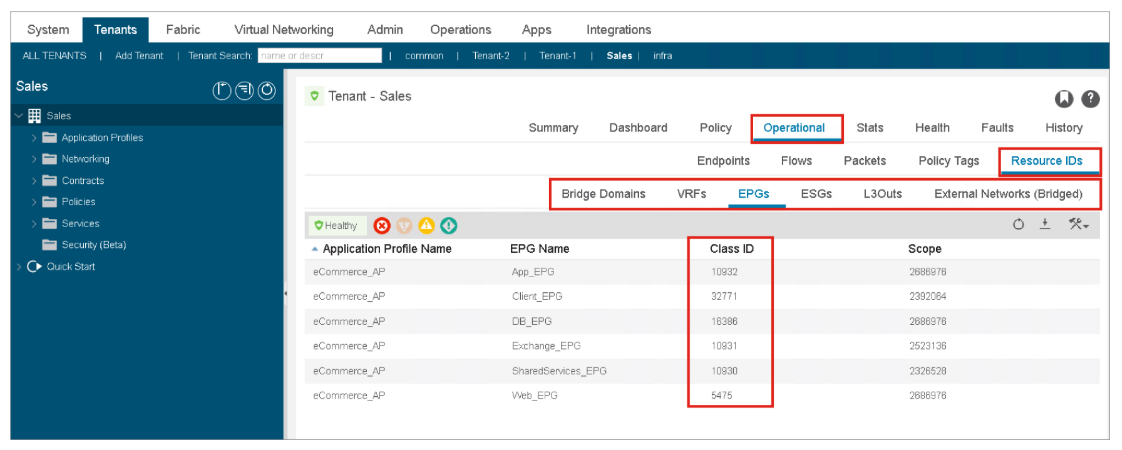Click the first circular icon in Sales sidebar header
Image resolution: width=1122 pixels, height=450 pixels.
coord(222,90)
